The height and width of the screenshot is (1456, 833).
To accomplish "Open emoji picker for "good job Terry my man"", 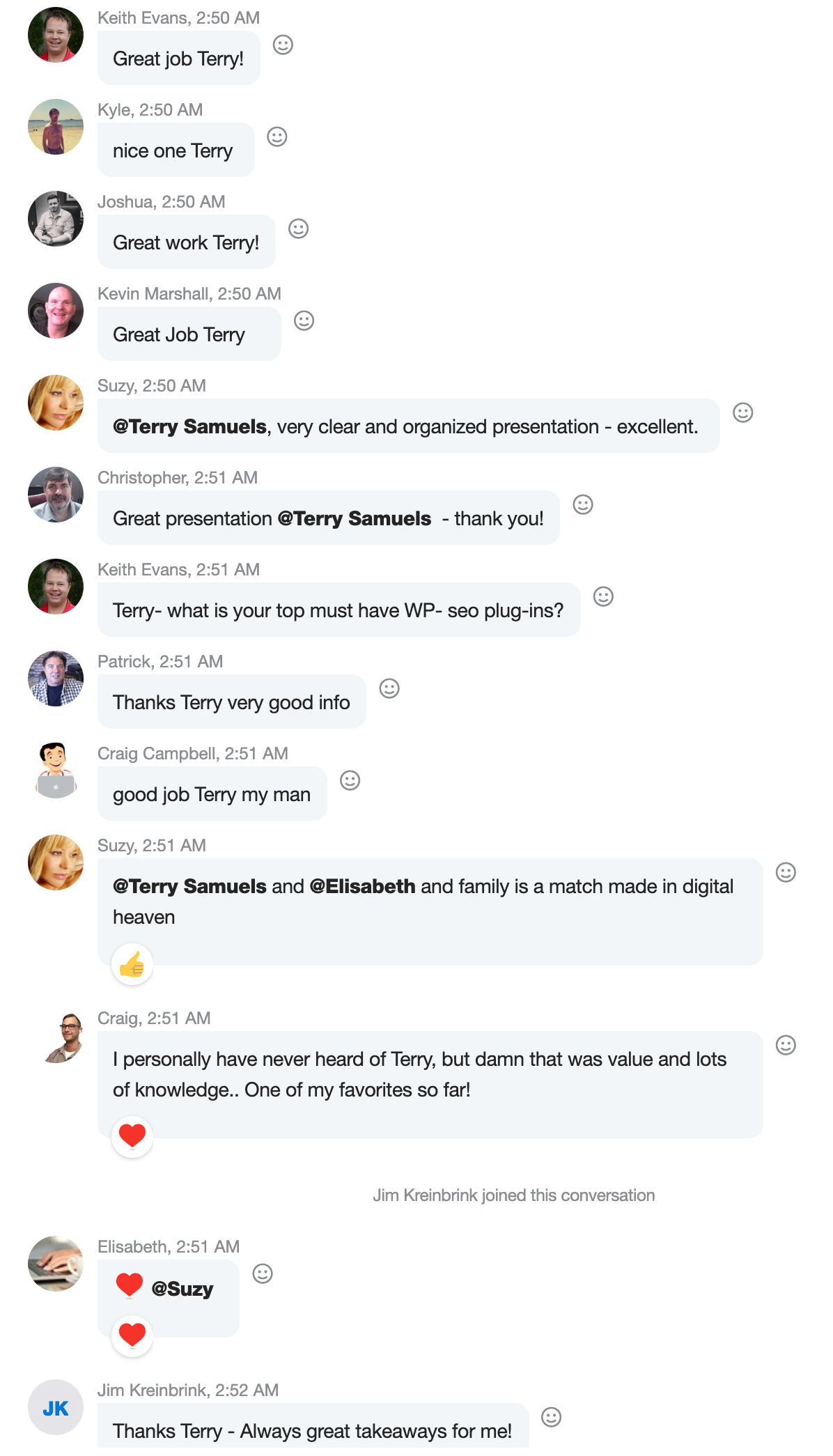I will pyautogui.click(x=350, y=781).
